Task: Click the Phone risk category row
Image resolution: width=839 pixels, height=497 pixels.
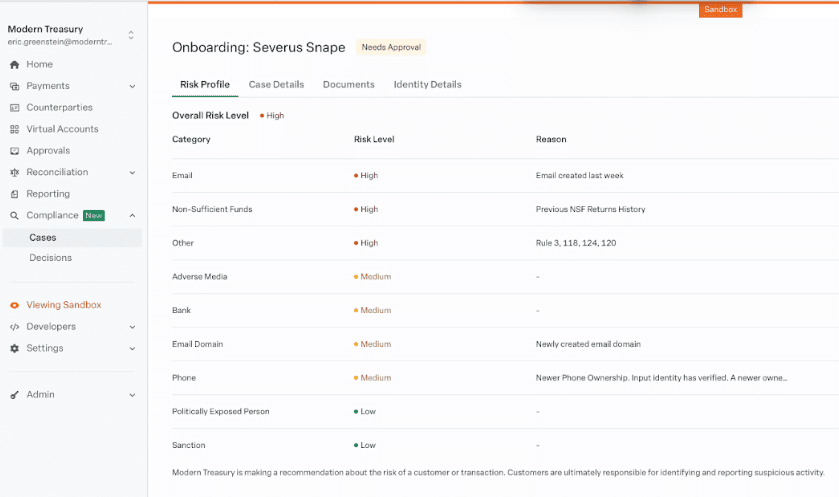Action: point(505,378)
